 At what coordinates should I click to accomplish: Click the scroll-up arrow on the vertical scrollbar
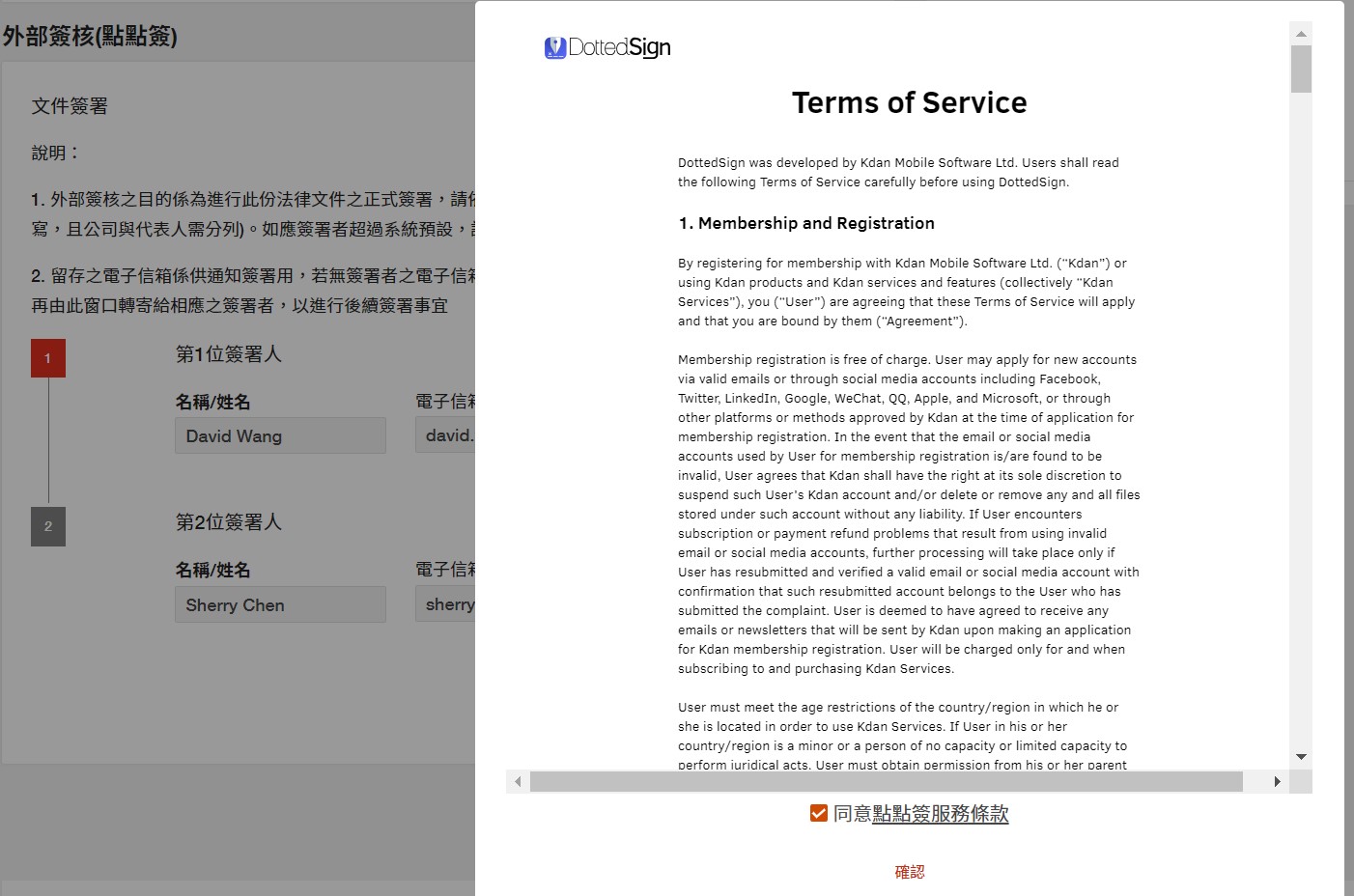1300,32
